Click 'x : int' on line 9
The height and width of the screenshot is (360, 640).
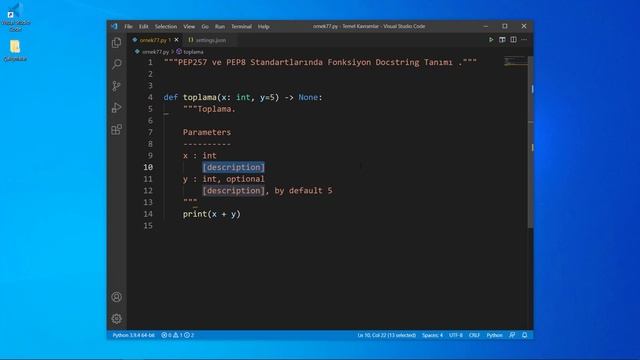[200, 155]
